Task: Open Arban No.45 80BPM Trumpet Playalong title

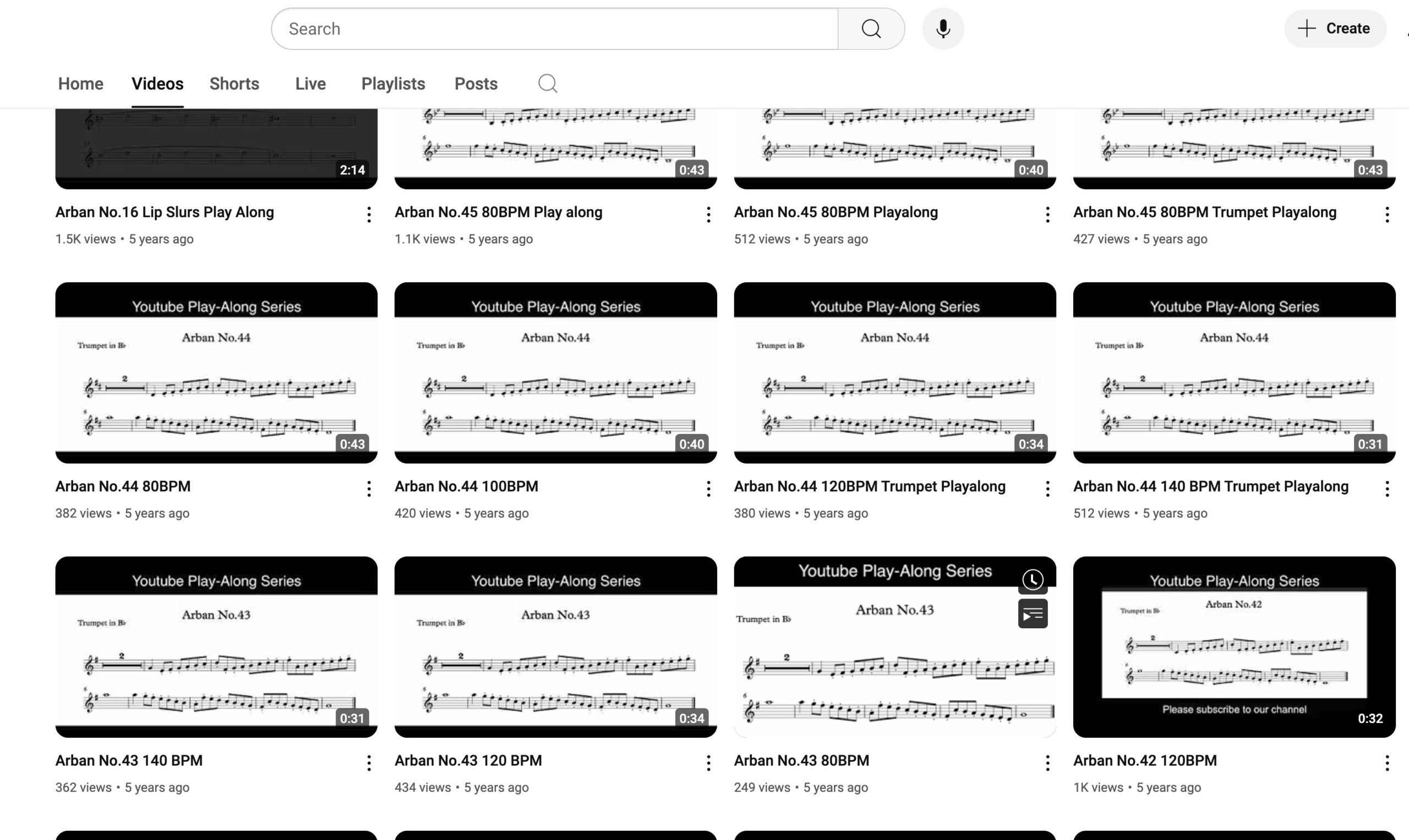Action: click(x=1205, y=212)
